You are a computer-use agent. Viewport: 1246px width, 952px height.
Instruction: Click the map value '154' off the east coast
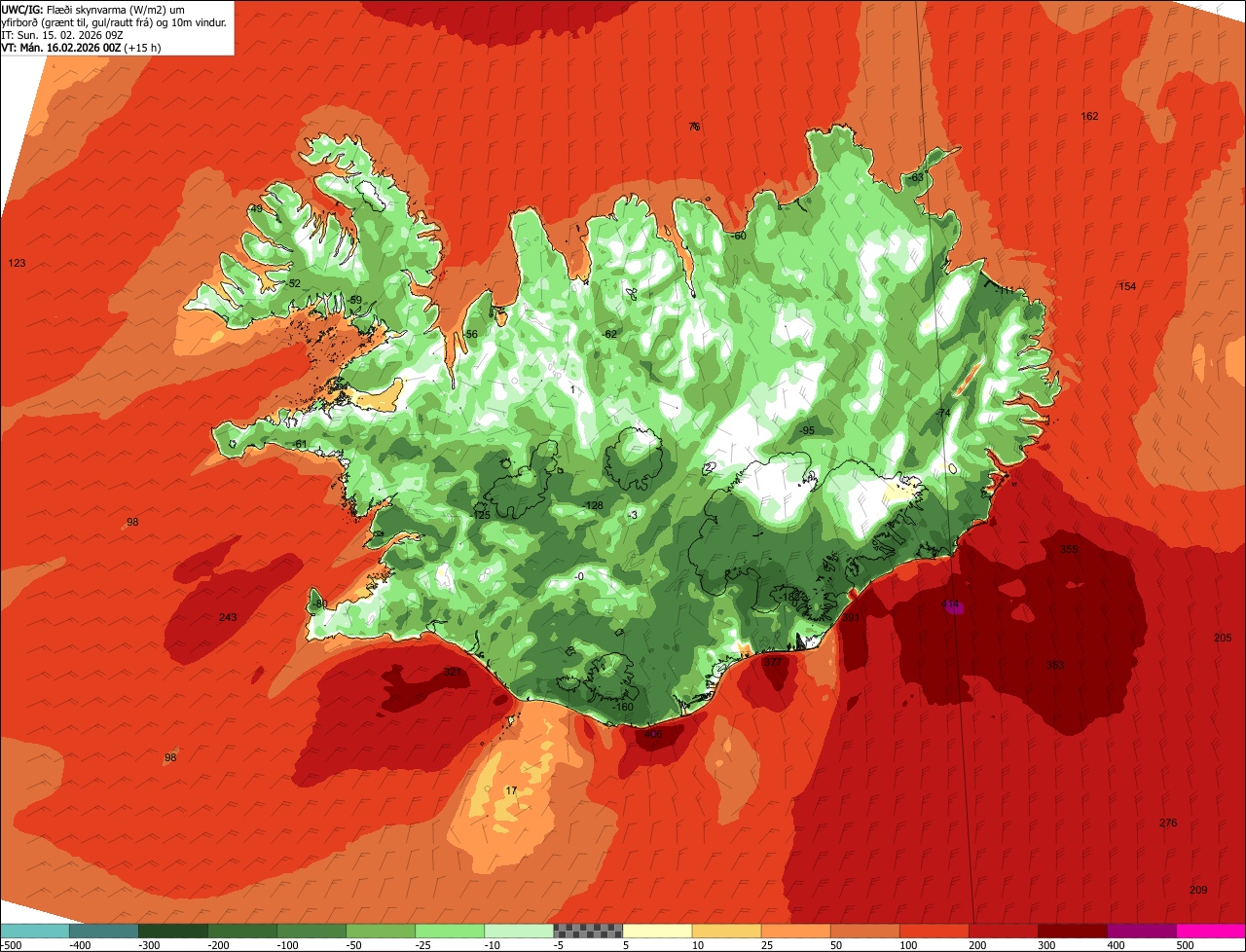click(x=1127, y=286)
